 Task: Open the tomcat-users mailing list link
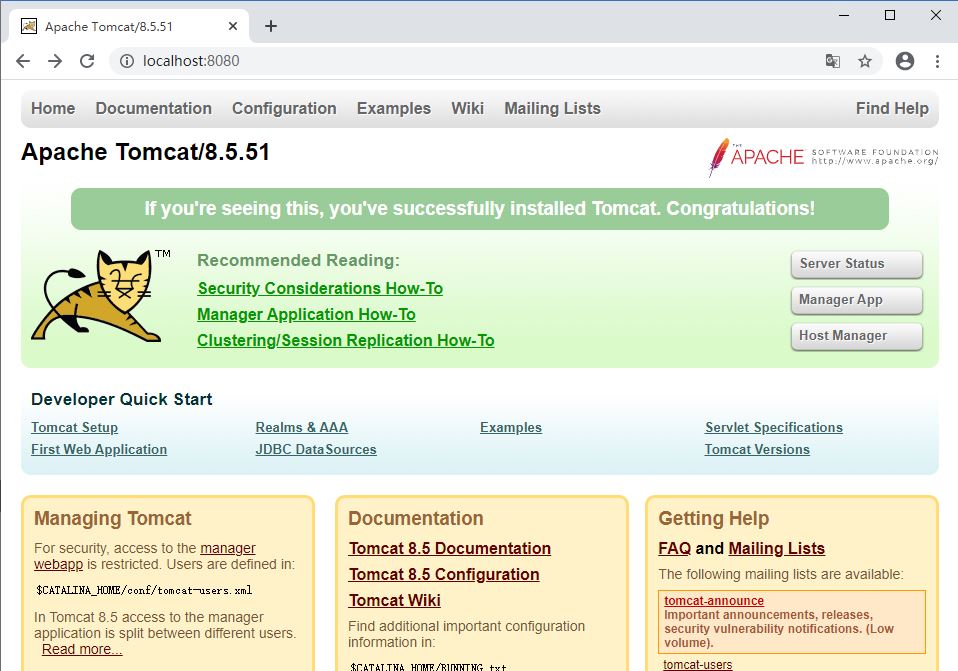coord(698,664)
